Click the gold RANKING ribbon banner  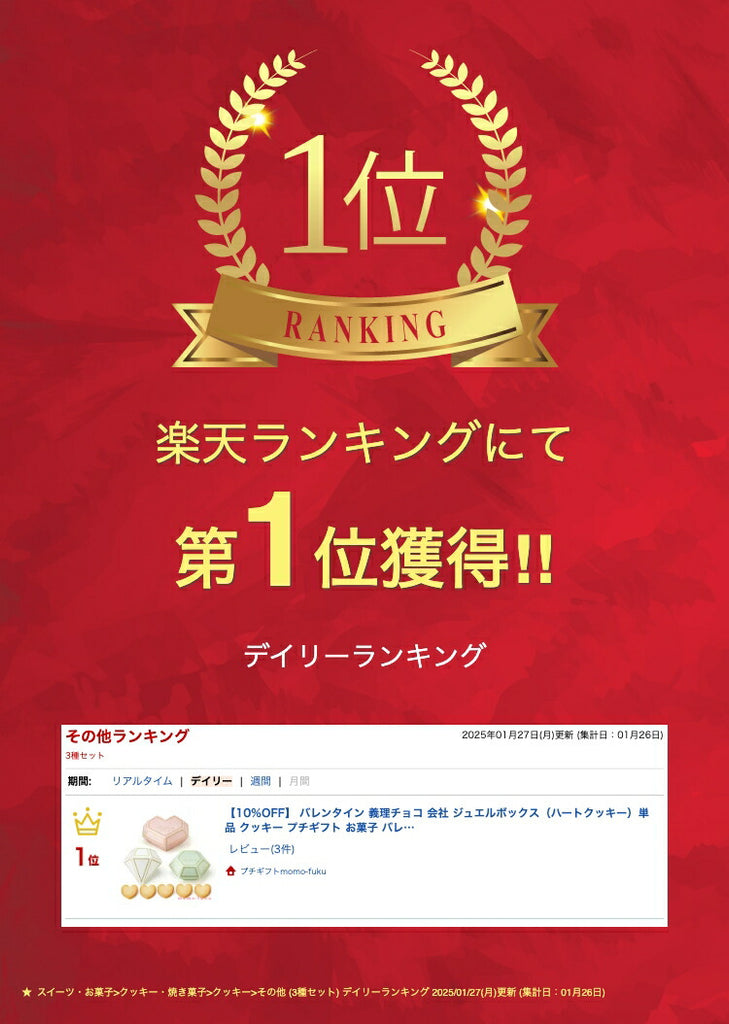[364, 323]
